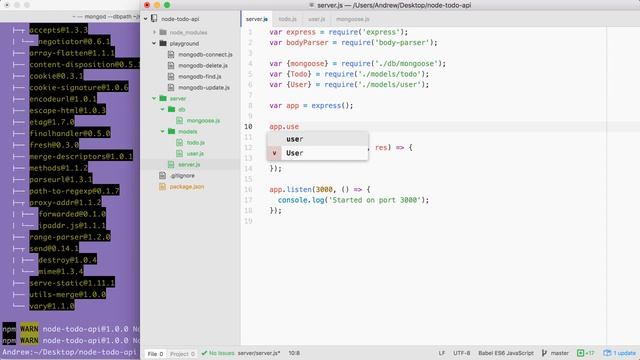Open mongodb-update.js in the tree
Screen dimensions: 640x360
click(204, 87)
